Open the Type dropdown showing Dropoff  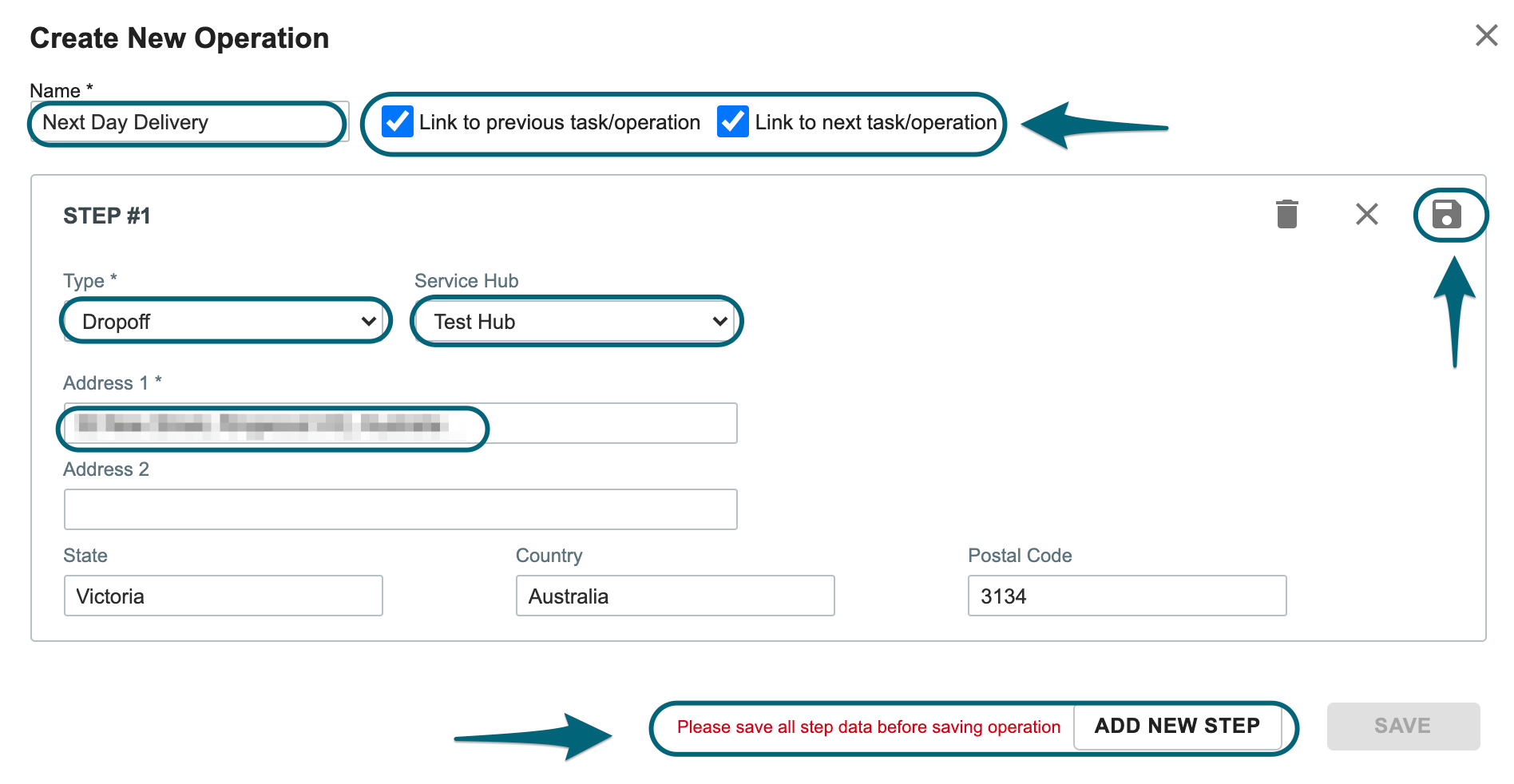[225, 321]
